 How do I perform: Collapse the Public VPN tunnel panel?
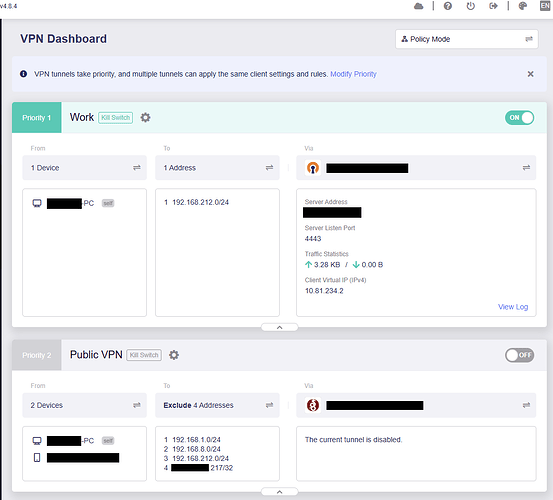pyautogui.click(x=279, y=492)
